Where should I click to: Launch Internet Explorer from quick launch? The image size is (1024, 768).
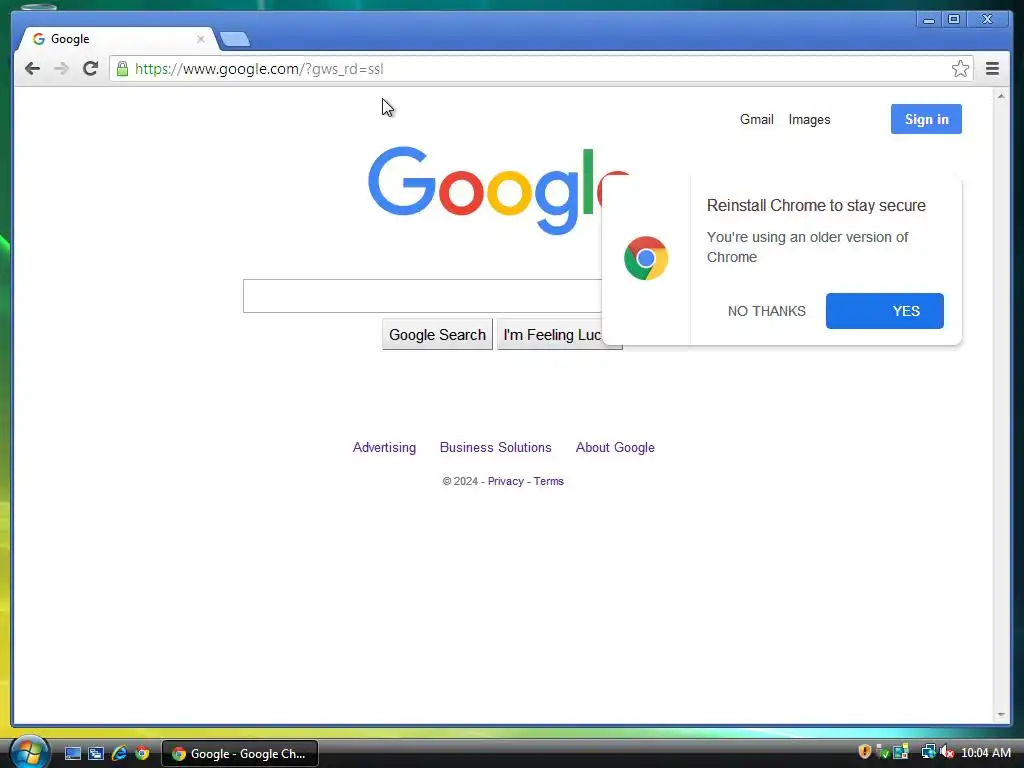tap(119, 754)
